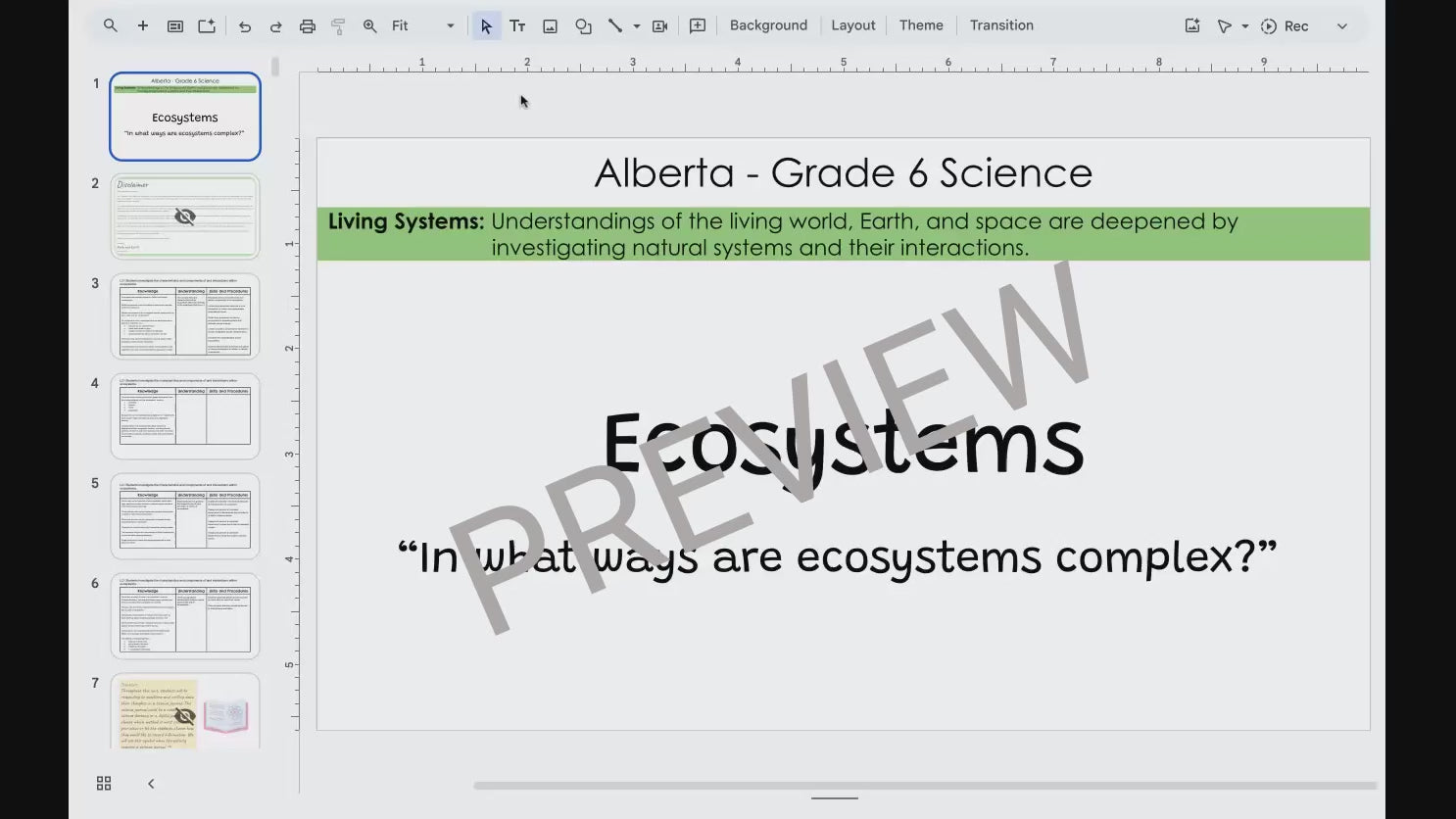Select the text box tool
The width and height of the screenshot is (1456, 819).
(x=517, y=26)
